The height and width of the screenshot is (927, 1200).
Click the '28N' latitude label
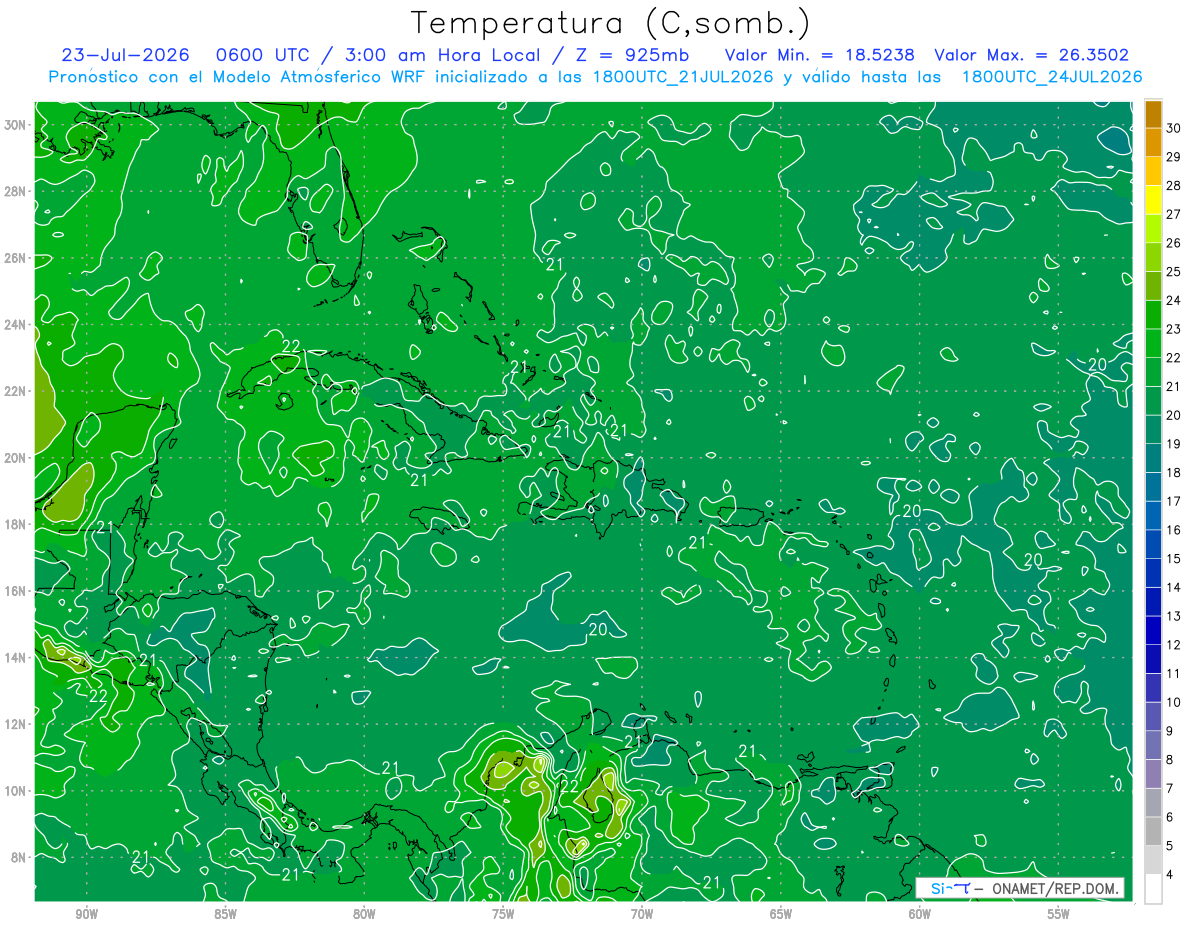[x=15, y=191]
